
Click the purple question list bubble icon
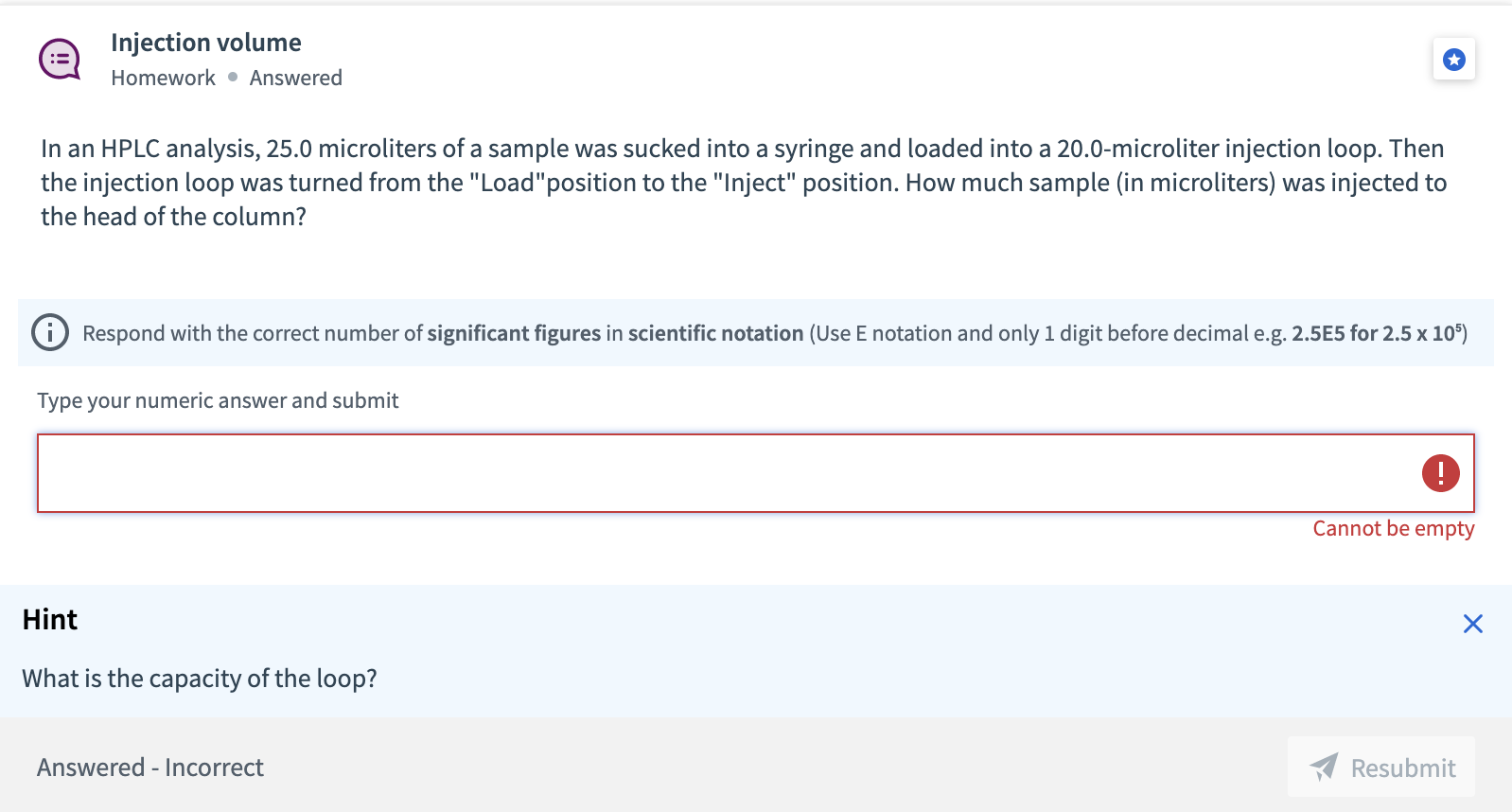pos(59,59)
